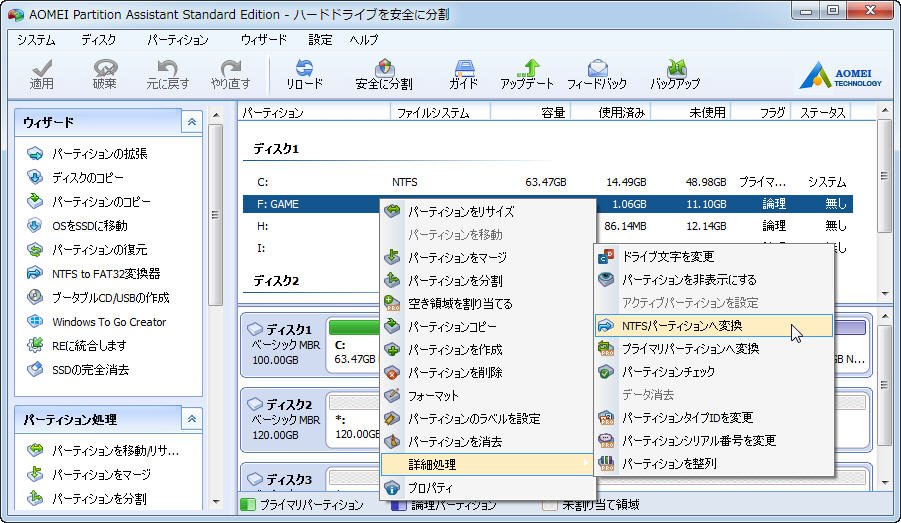Select パーティションシリアル番号を変更 submenu entry
This screenshot has width=901, height=523.
714,440
